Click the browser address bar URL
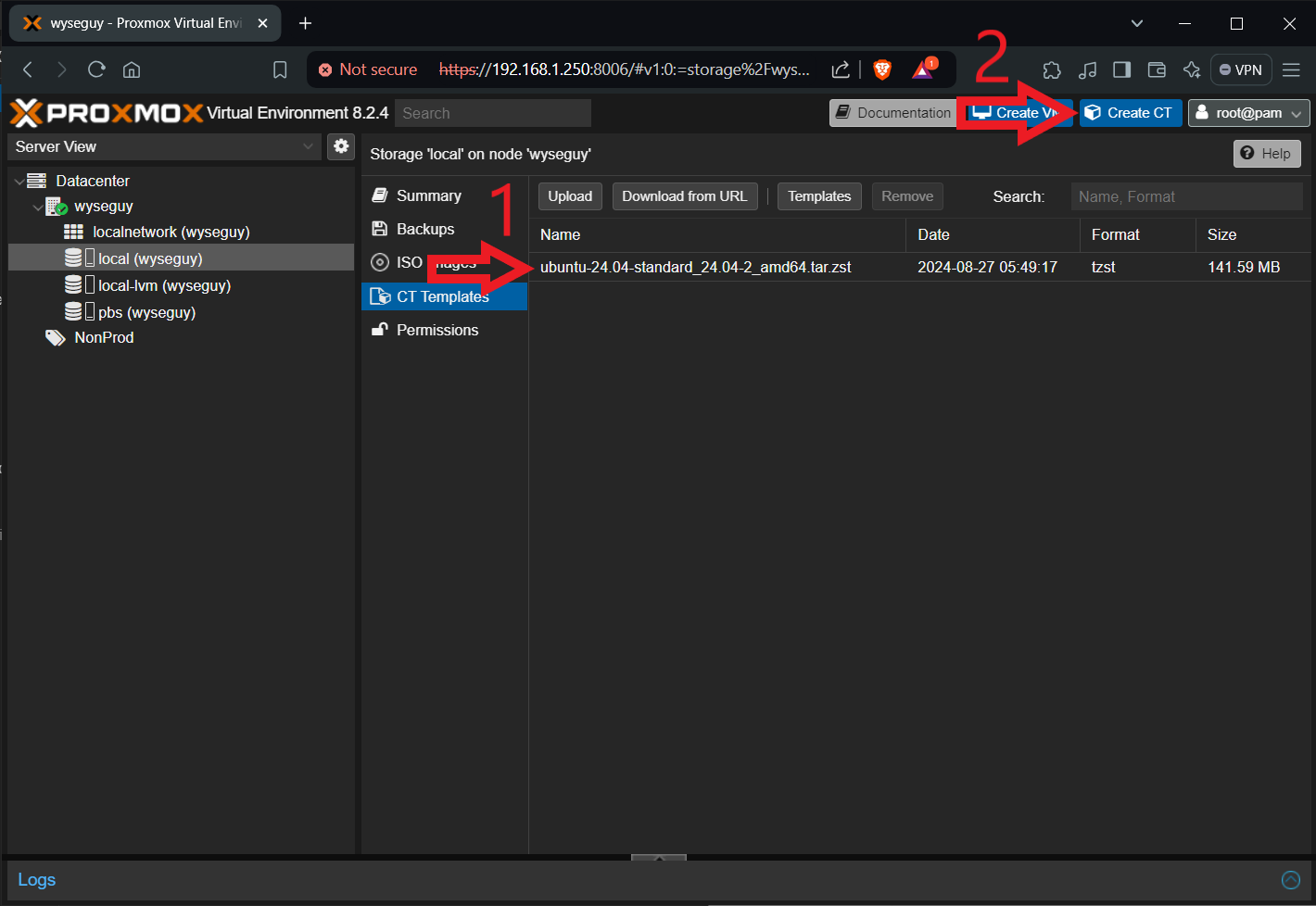 pyautogui.click(x=624, y=69)
